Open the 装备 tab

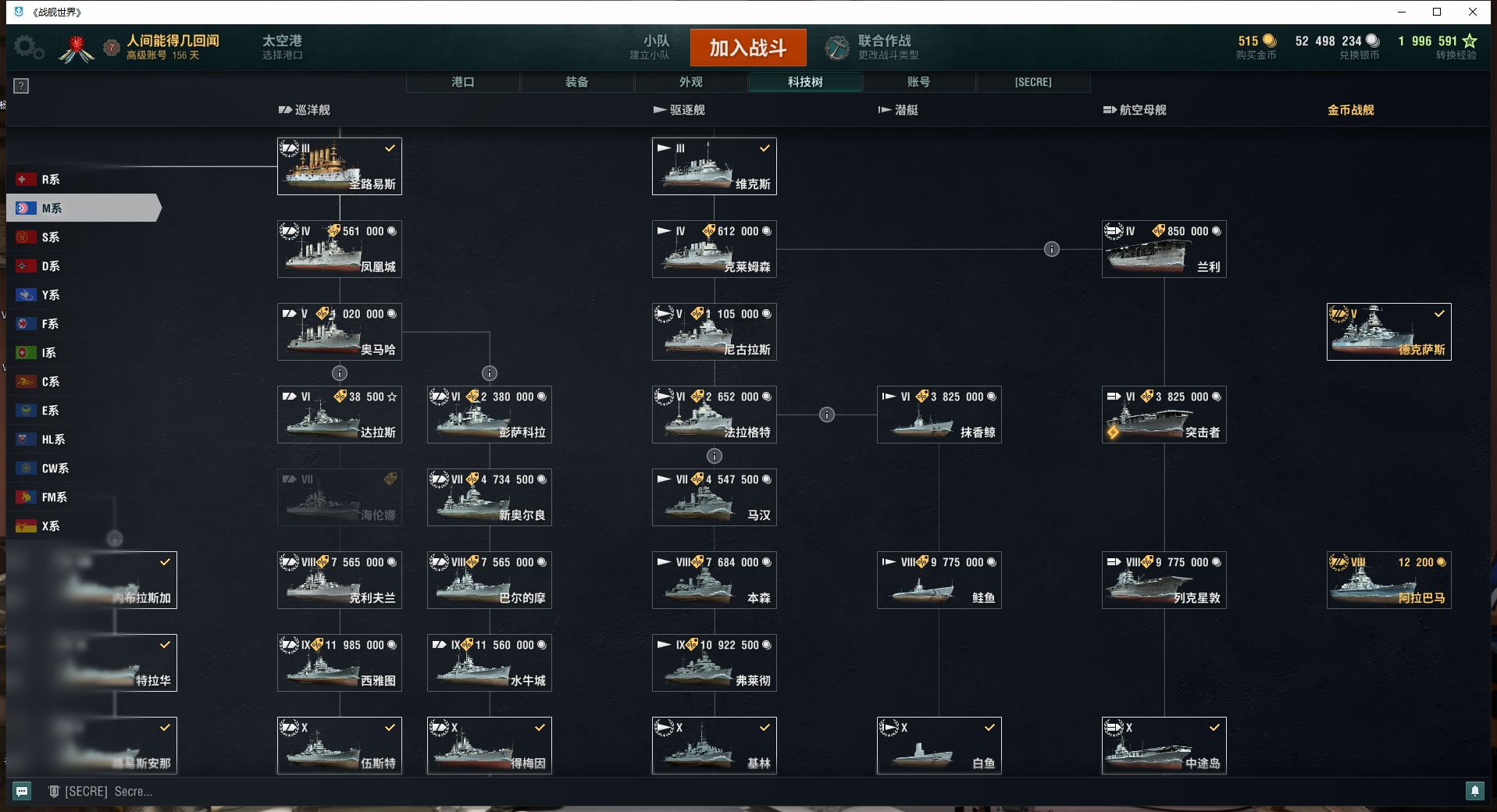[x=577, y=82]
